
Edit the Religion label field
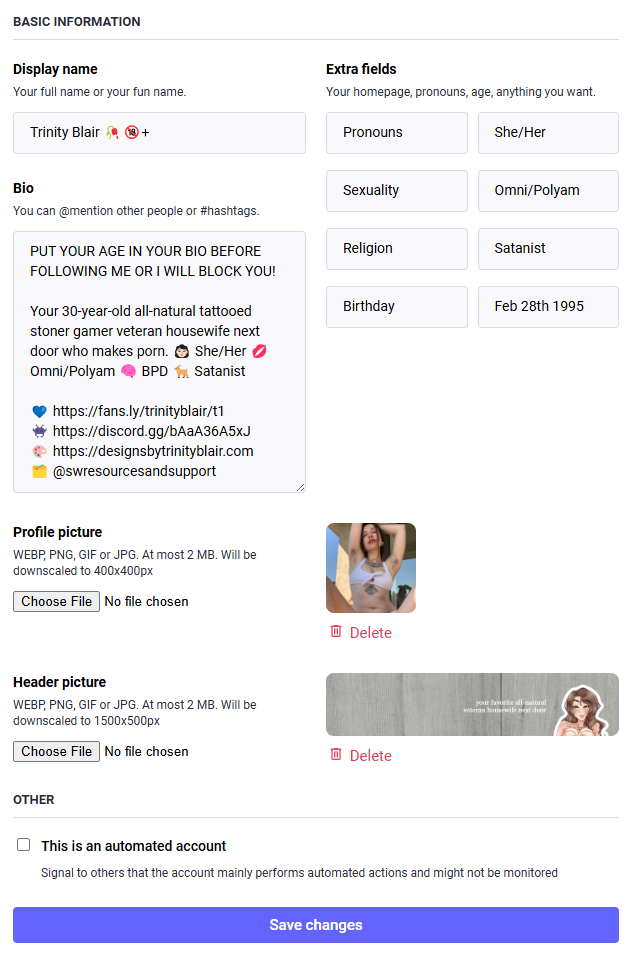(397, 249)
